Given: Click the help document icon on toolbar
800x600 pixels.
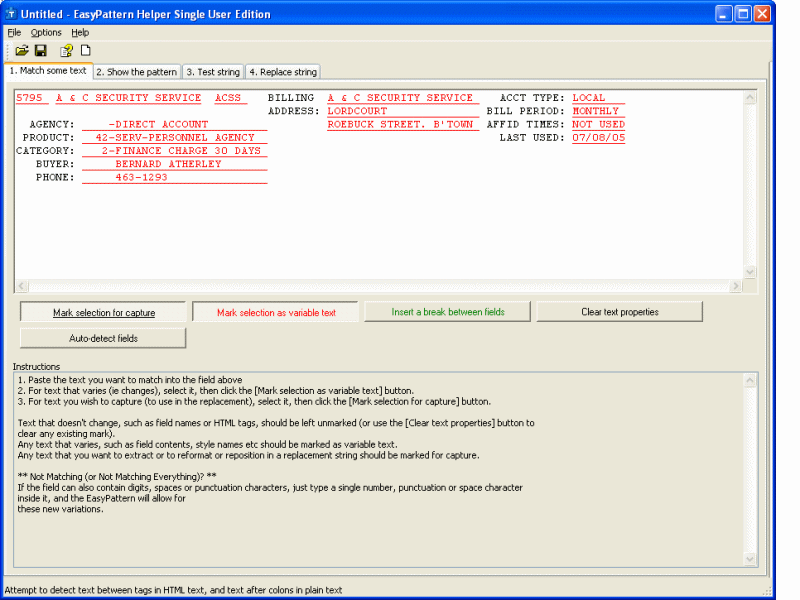Looking at the screenshot, I should coord(66,50).
